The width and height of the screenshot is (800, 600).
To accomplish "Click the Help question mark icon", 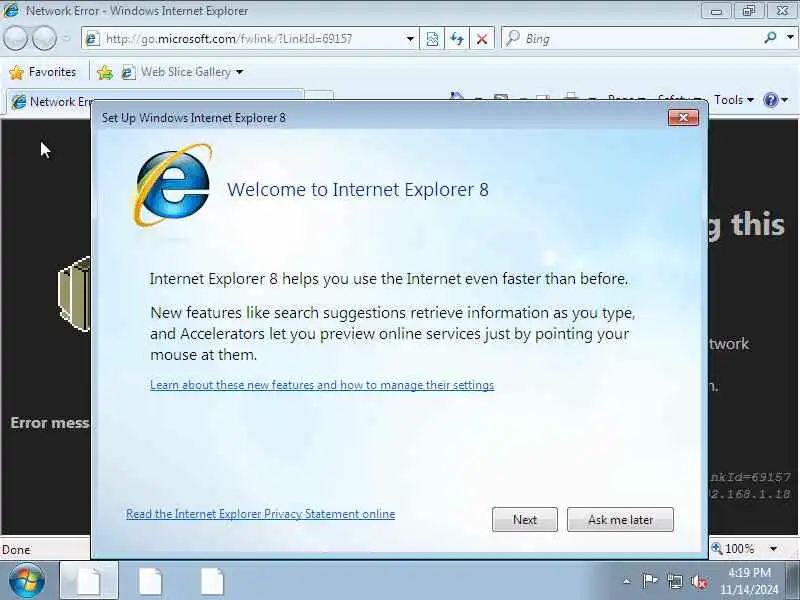I will 770,100.
